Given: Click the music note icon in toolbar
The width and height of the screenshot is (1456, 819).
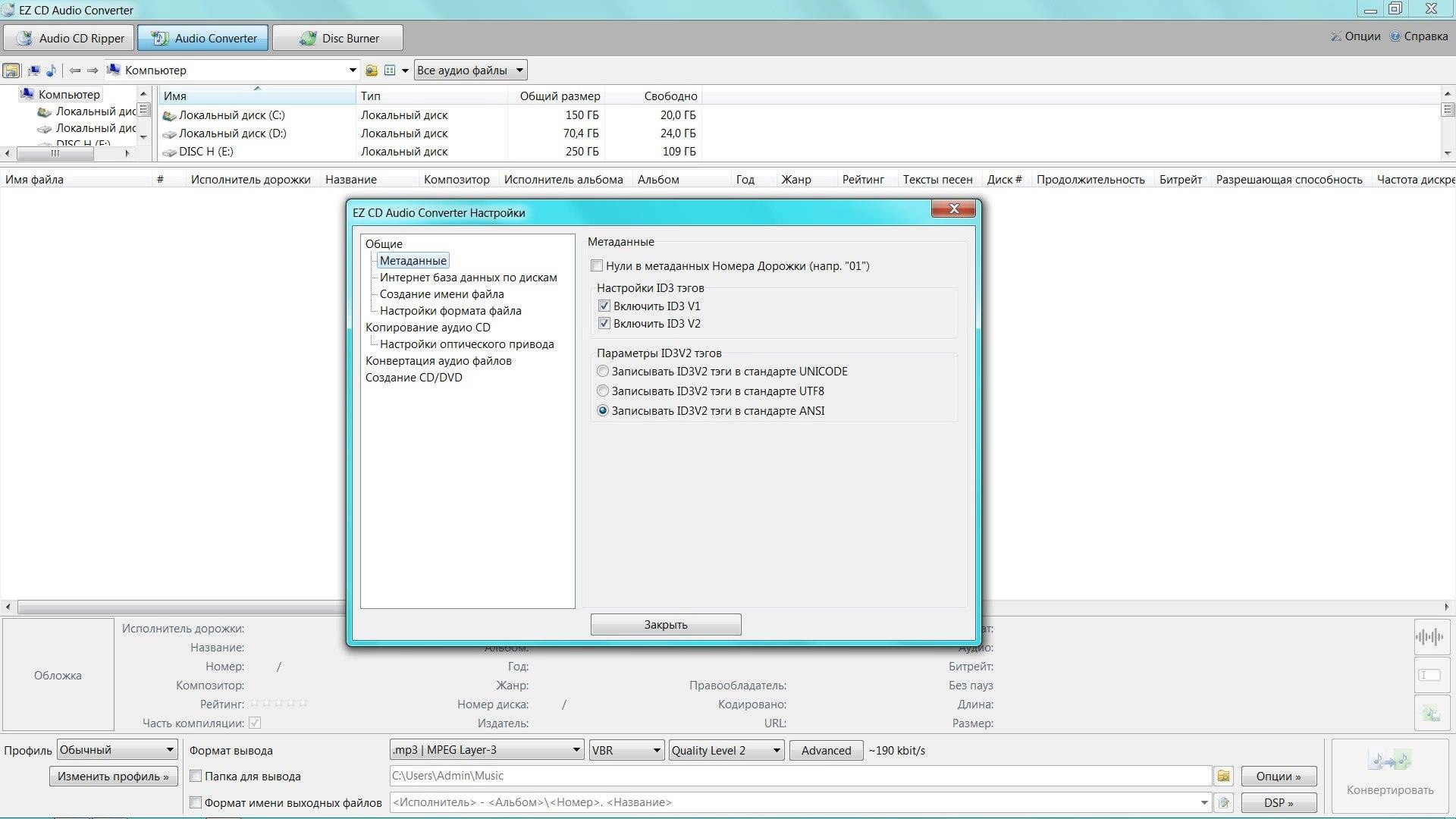Looking at the screenshot, I should tap(51, 71).
